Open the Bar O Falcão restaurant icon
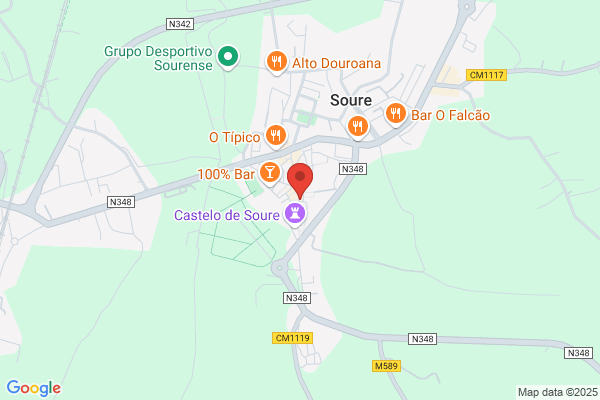Screen dimensions: 600x400 pyautogui.click(x=396, y=114)
